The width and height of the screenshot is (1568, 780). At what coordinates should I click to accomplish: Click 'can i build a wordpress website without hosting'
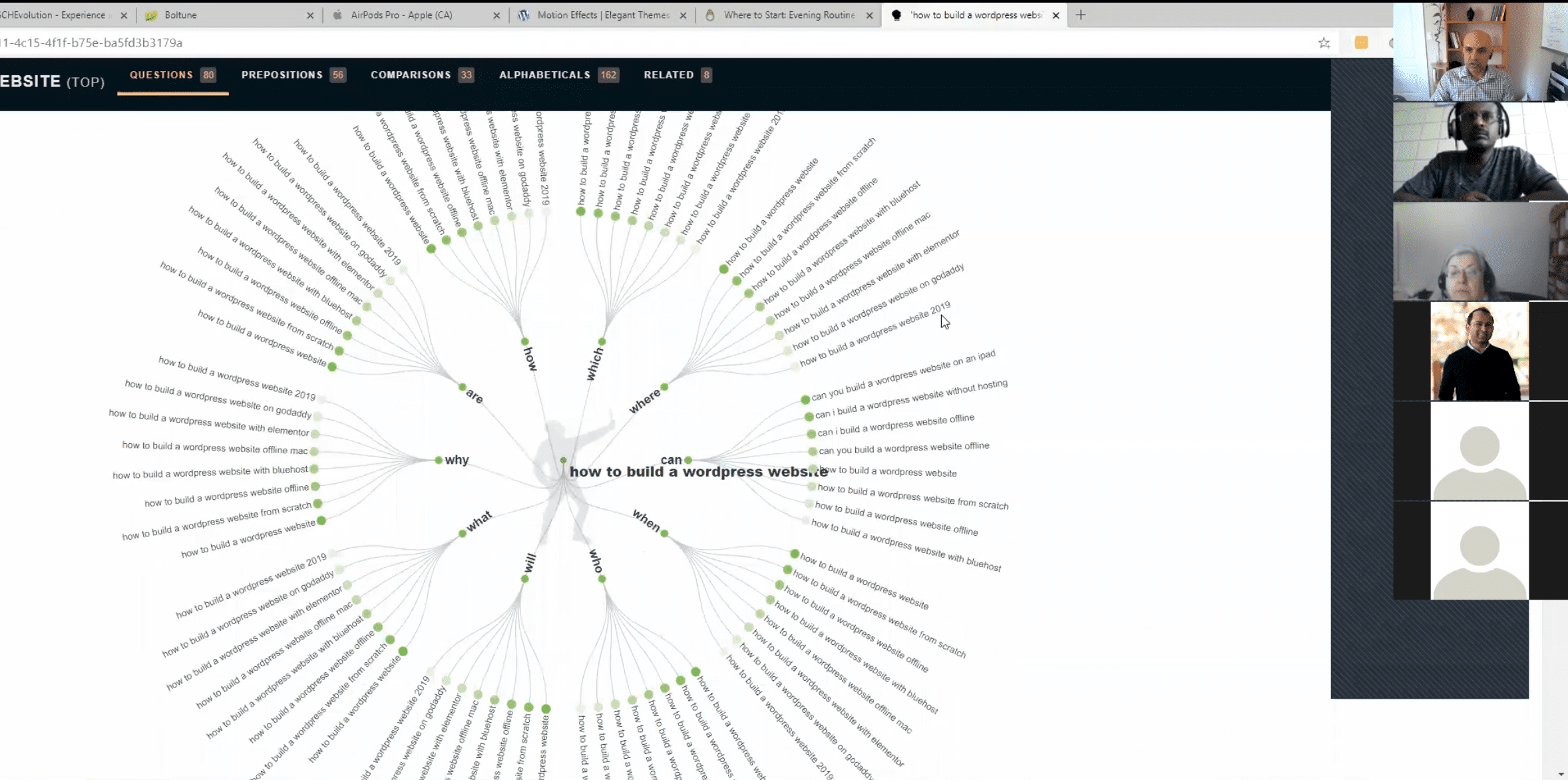tap(910, 399)
